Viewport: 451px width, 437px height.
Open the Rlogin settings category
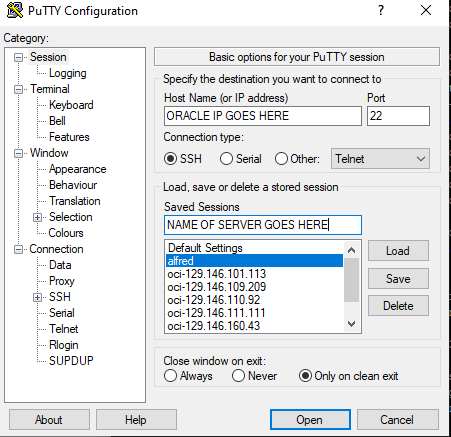63,345
